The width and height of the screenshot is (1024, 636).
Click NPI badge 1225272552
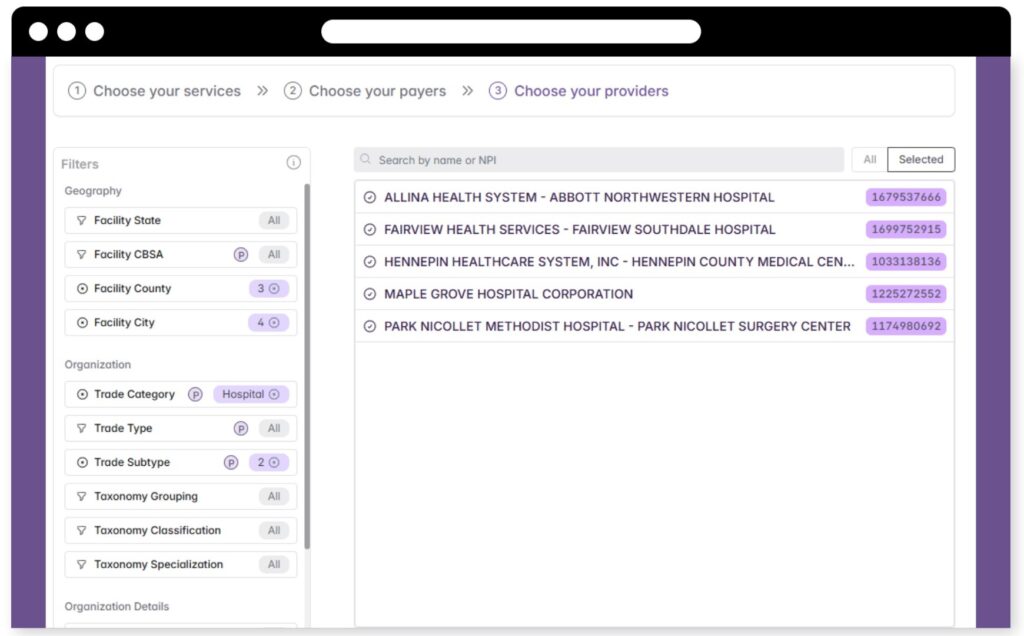click(906, 294)
